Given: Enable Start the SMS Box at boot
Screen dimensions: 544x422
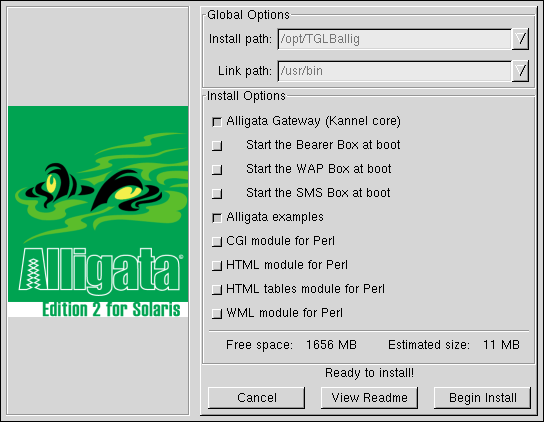Looking at the screenshot, I should tap(217, 194).
